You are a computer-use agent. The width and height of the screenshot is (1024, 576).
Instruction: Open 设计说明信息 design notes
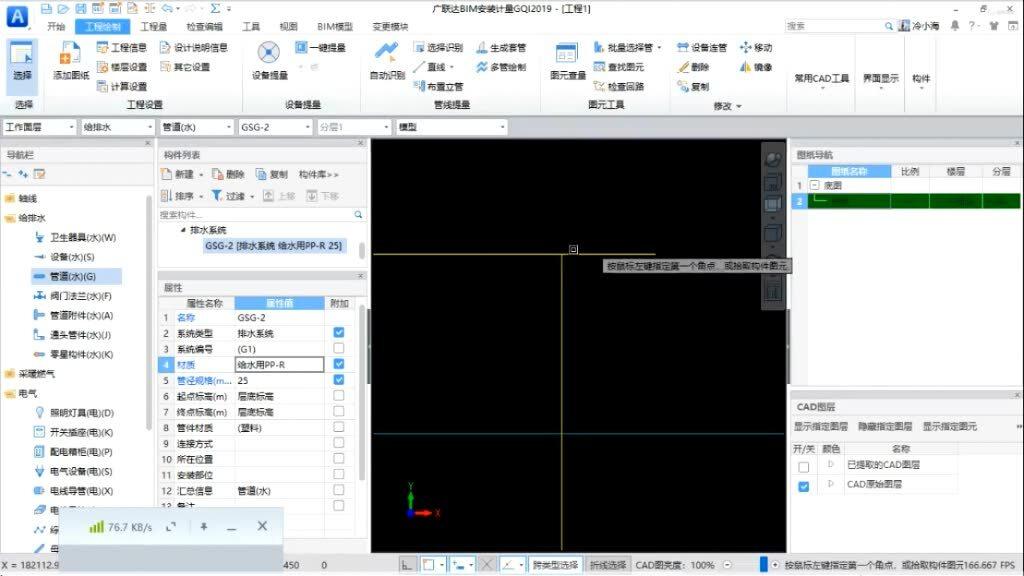click(x=193, y=48)
